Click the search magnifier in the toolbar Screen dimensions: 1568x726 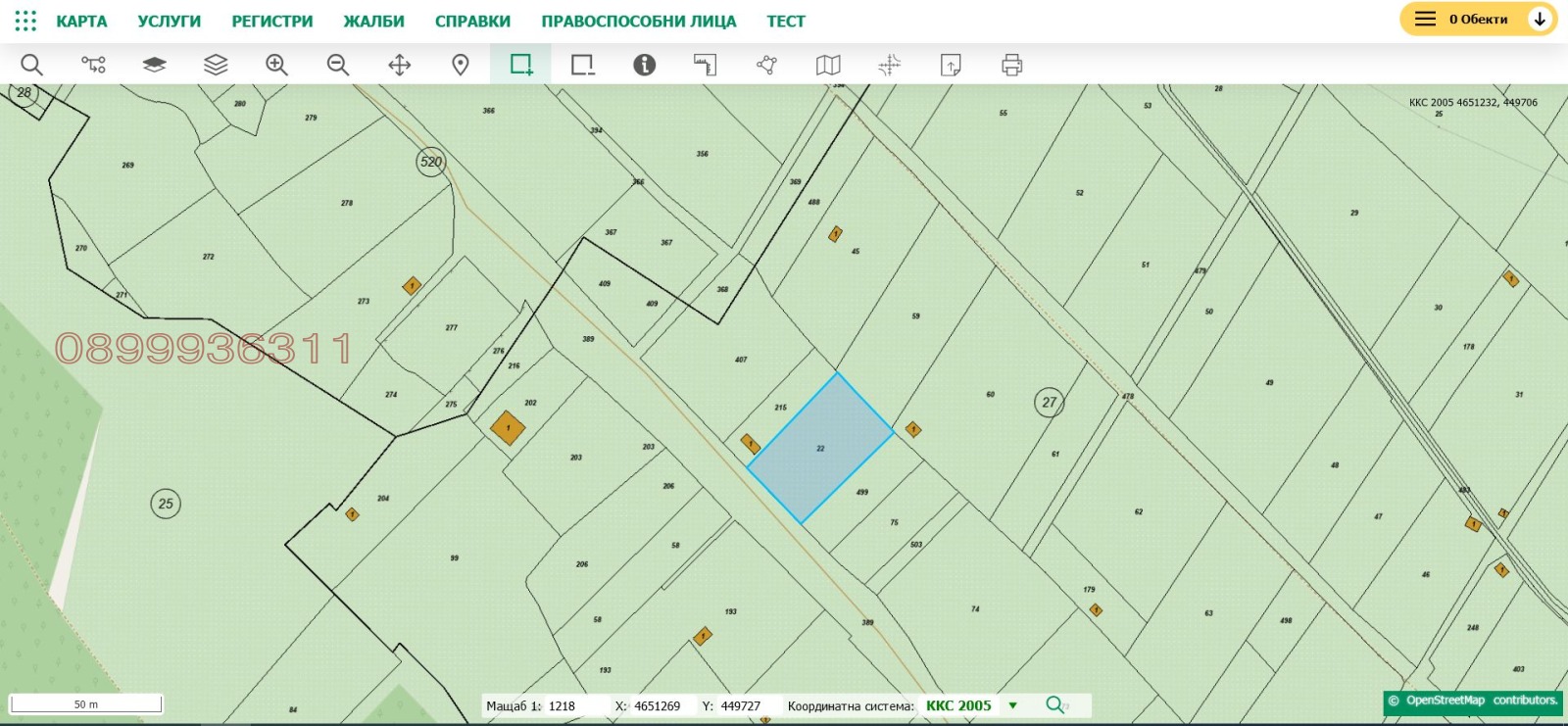pos(31,65)
